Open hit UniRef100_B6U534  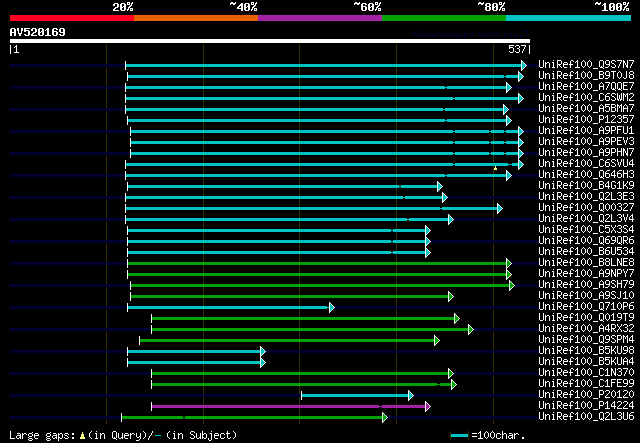click(x=586, y=252)
